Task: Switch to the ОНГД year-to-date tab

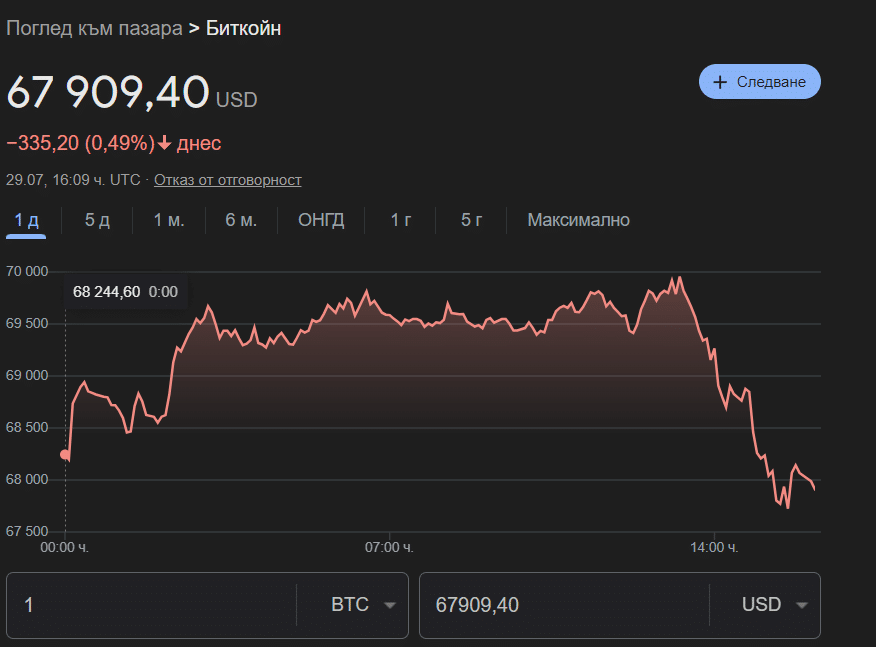Action: click(321, 220)
